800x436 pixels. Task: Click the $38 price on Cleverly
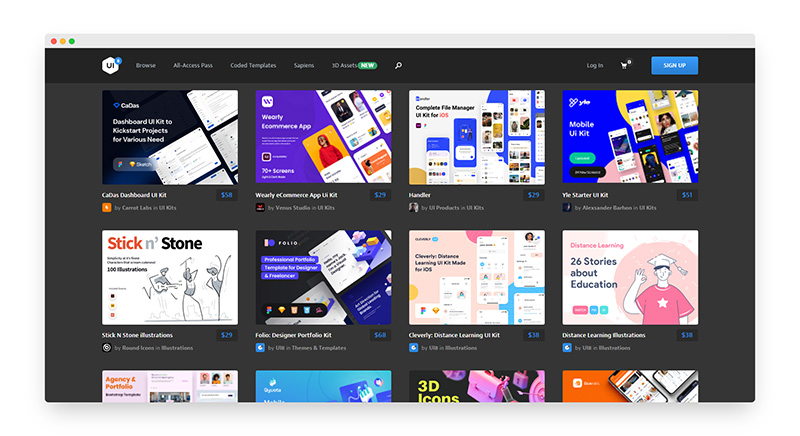point(533,335)
